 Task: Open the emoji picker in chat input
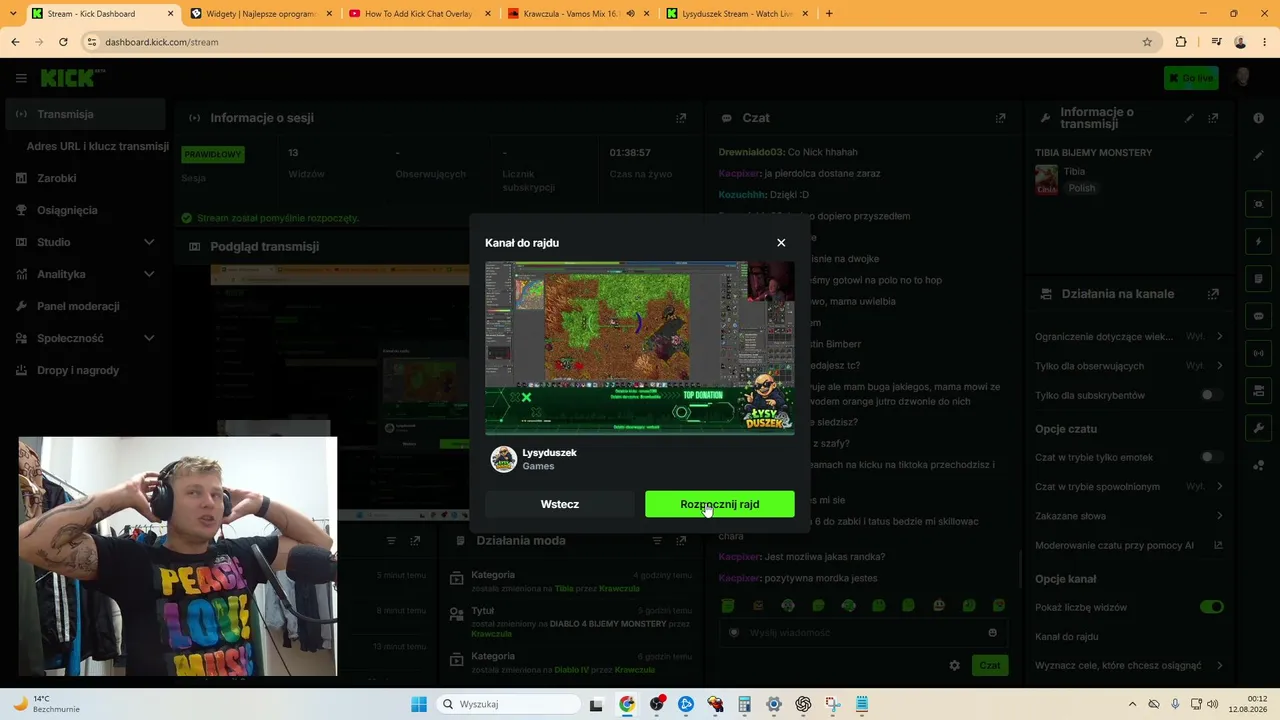point(992,632)
